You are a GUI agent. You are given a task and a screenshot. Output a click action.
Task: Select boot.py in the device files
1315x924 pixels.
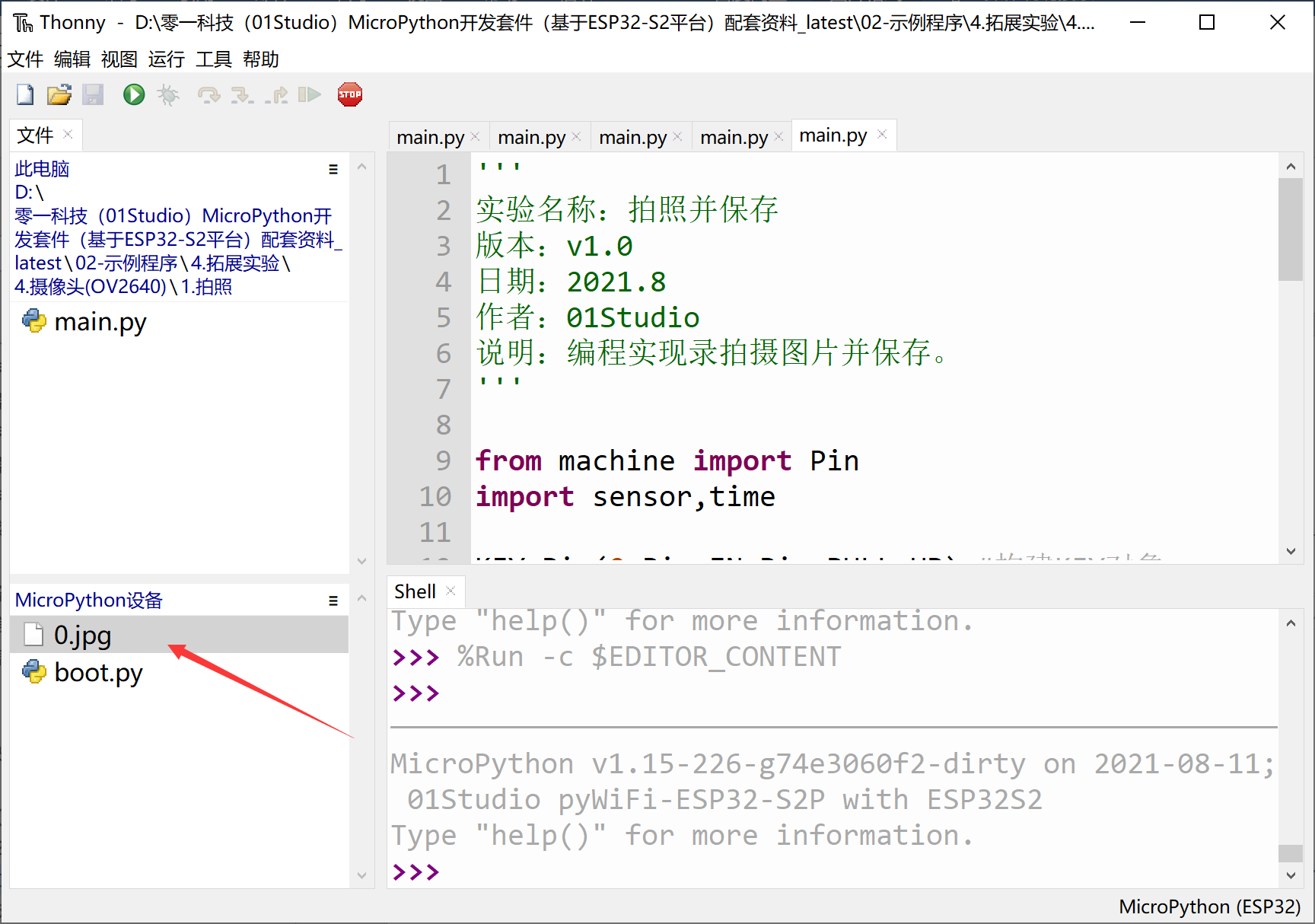pos(98,673)
